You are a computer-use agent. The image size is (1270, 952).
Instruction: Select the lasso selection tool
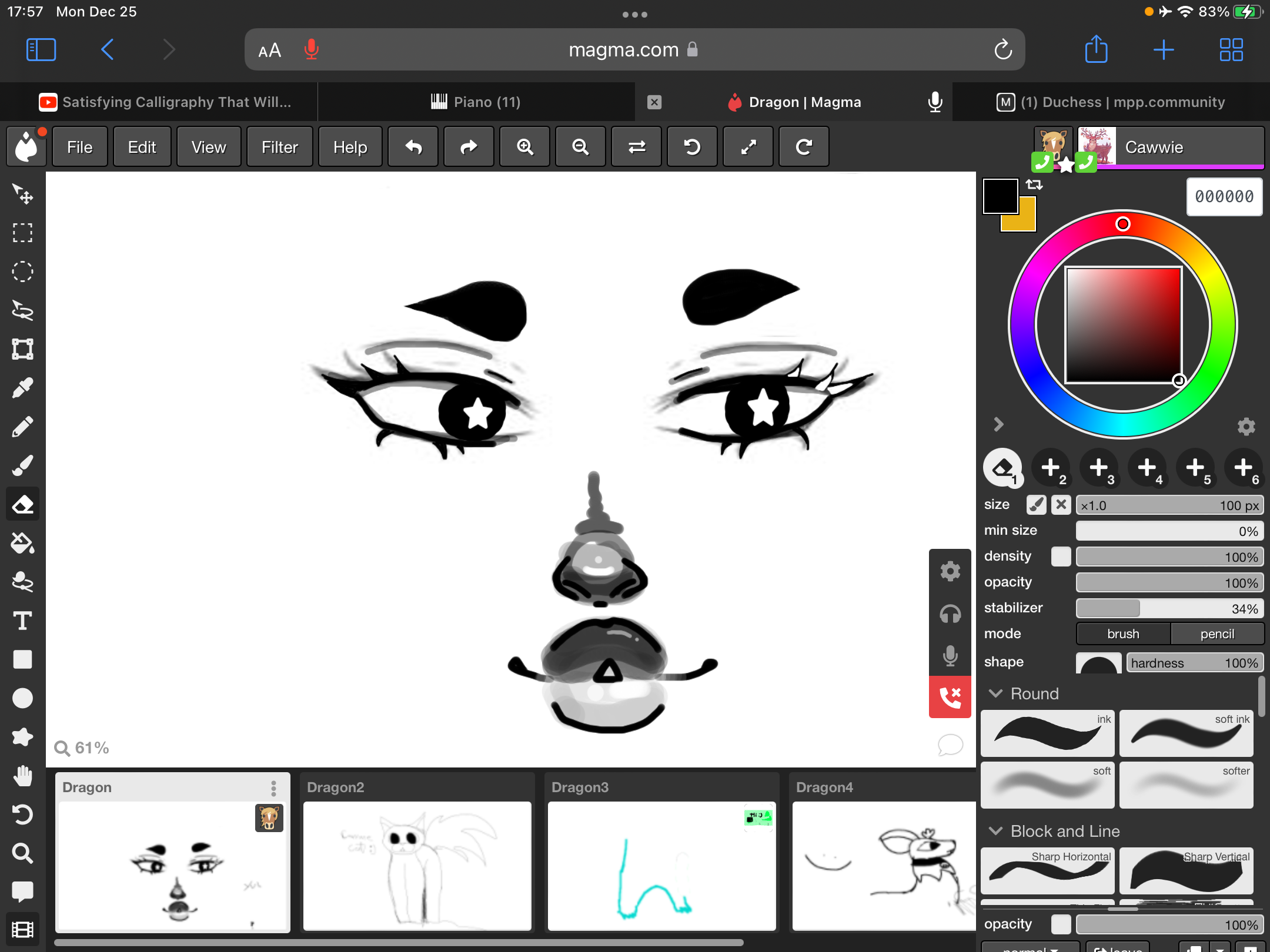(x=23, y=310)
